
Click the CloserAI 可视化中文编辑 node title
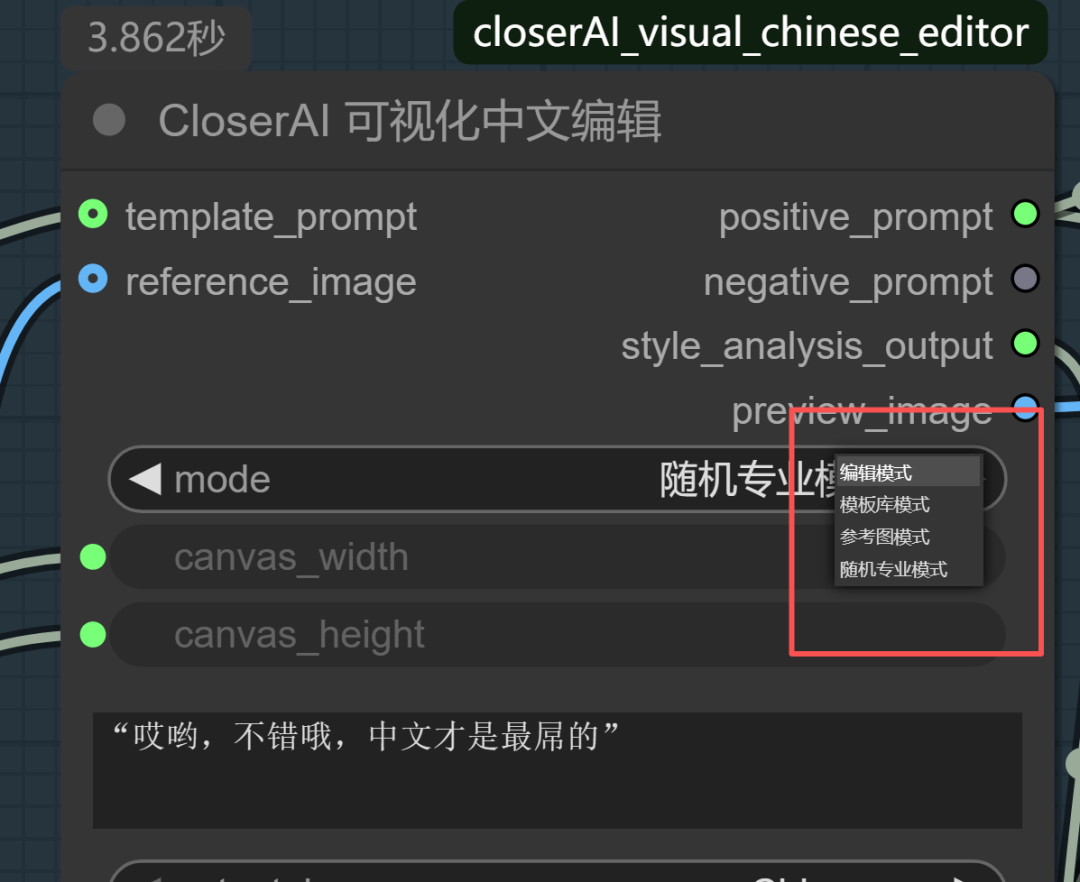[410, 121]
